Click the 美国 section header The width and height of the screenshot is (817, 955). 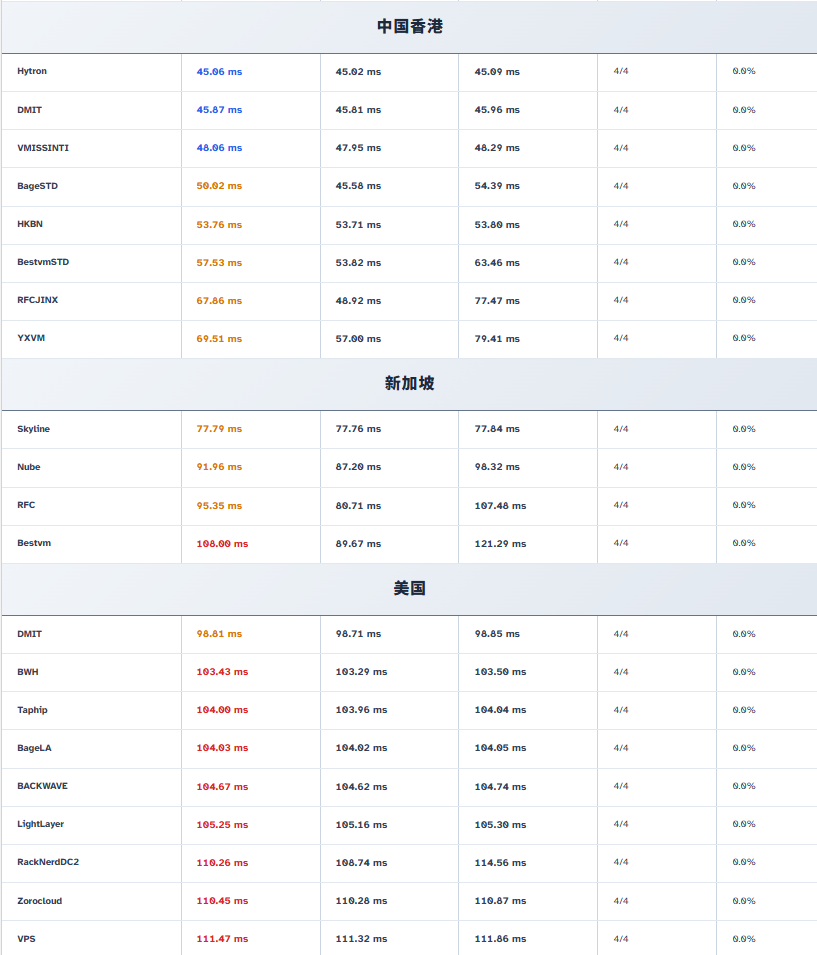pos(409,588)
